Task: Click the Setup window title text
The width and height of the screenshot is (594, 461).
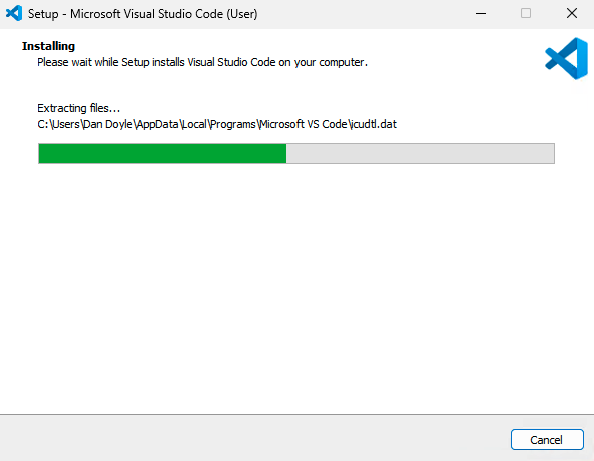Action: (x=142, y=14)
